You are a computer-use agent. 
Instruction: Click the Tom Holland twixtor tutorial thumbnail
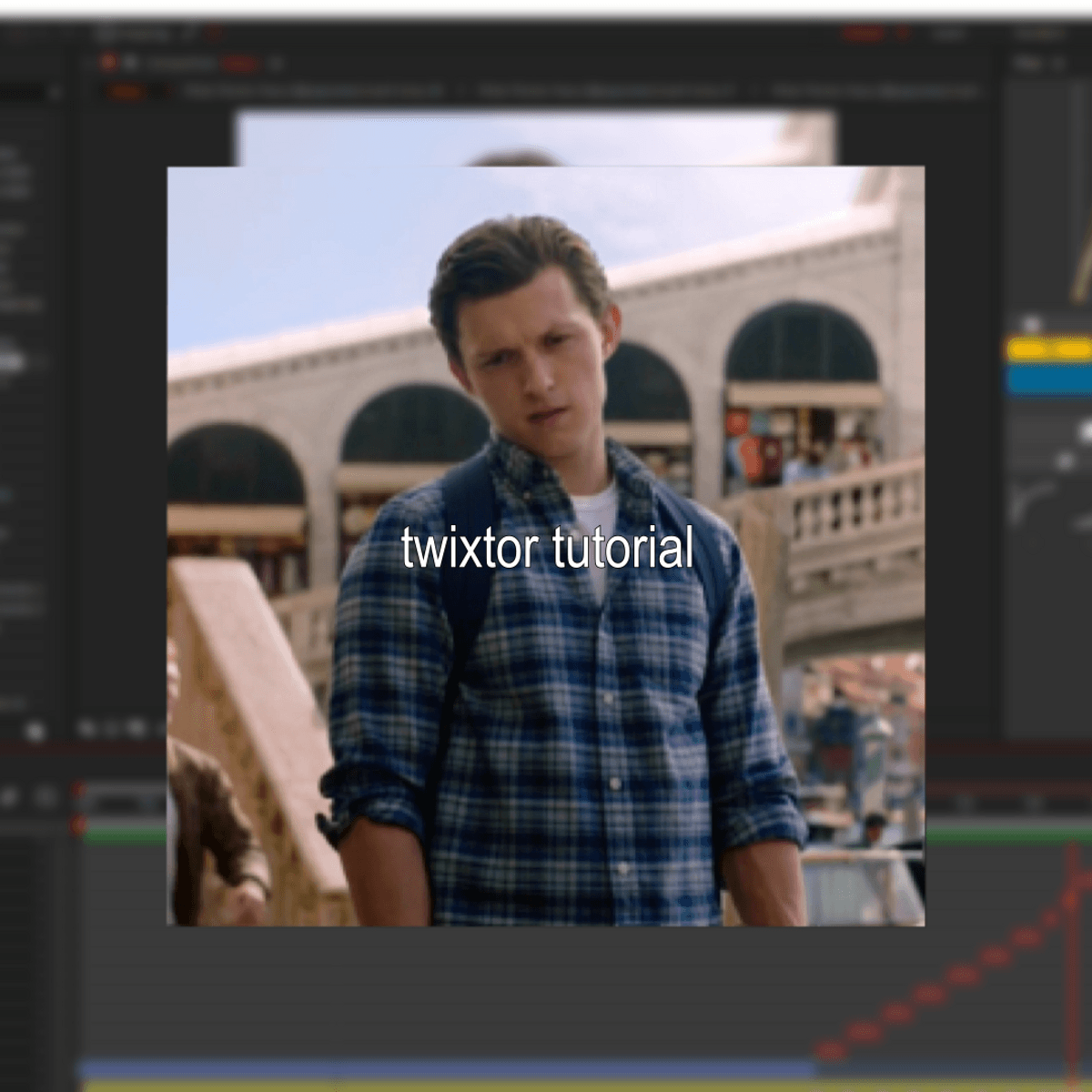[x=546, y=546]
